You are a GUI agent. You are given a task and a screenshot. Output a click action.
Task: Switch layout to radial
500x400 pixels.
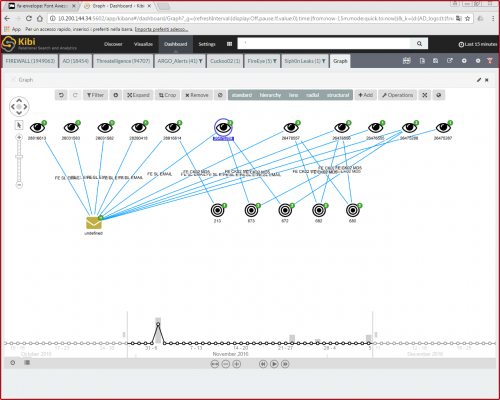tap(313, 95)
